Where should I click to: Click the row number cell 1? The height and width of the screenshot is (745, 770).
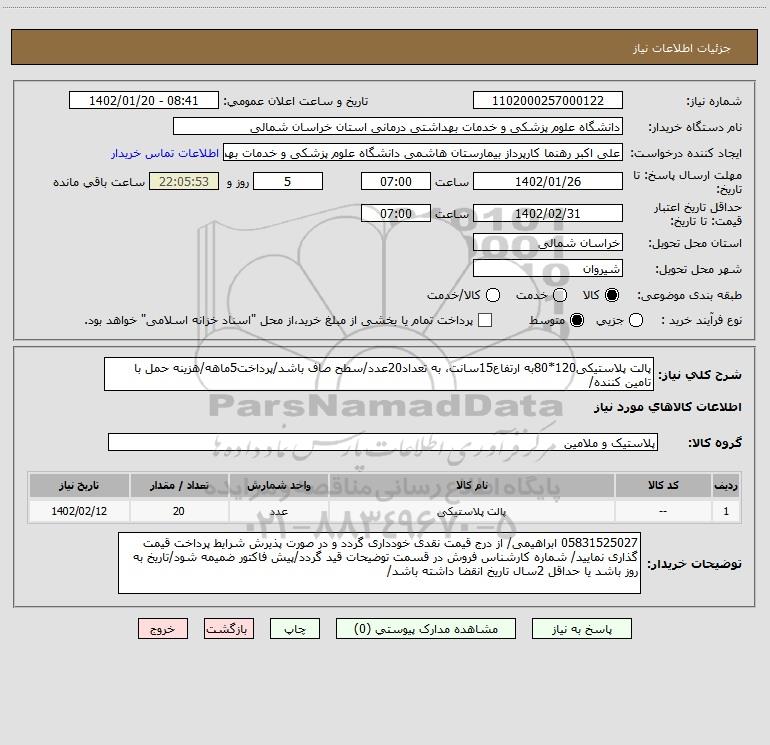[x=726, y=511]
